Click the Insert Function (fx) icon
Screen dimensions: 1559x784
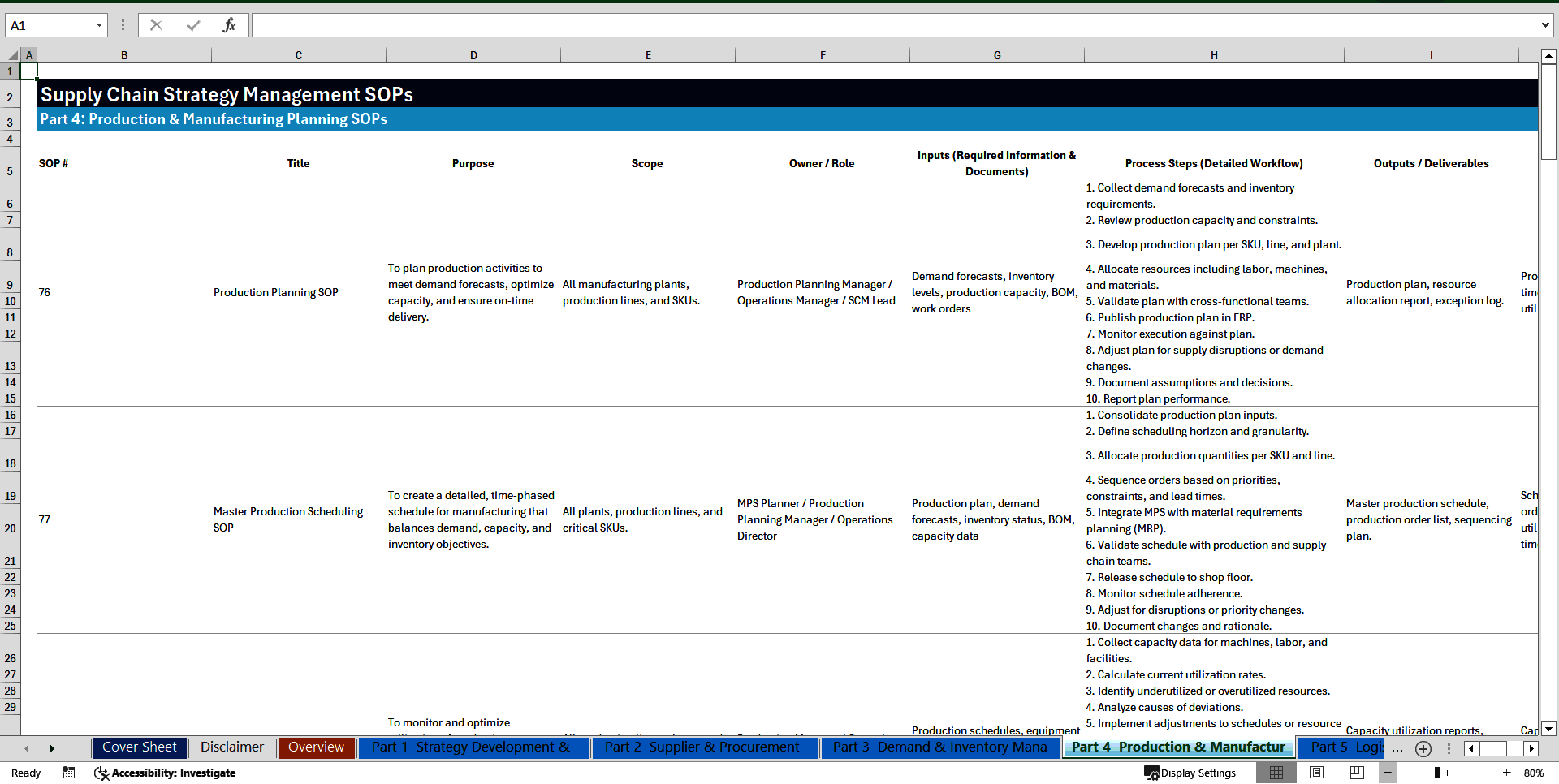pos(230,25)
